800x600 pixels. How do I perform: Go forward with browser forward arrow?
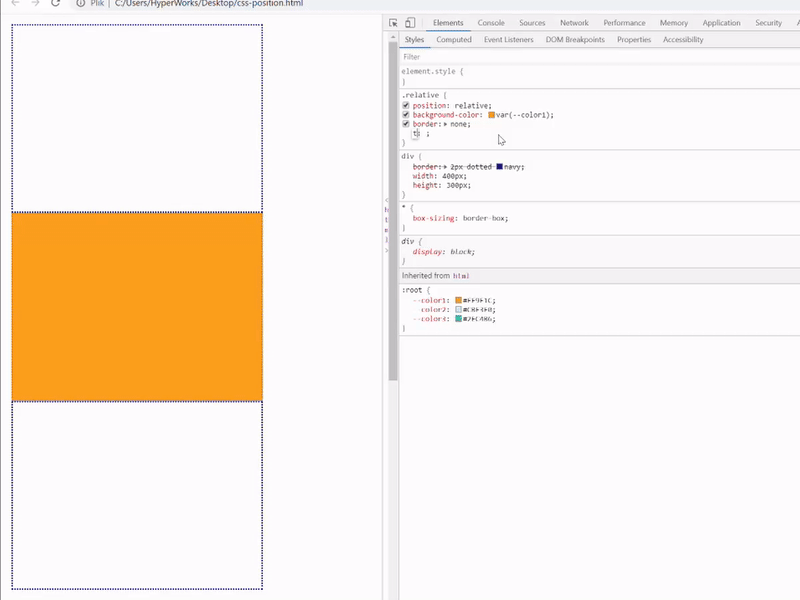(x=35, y=3)
